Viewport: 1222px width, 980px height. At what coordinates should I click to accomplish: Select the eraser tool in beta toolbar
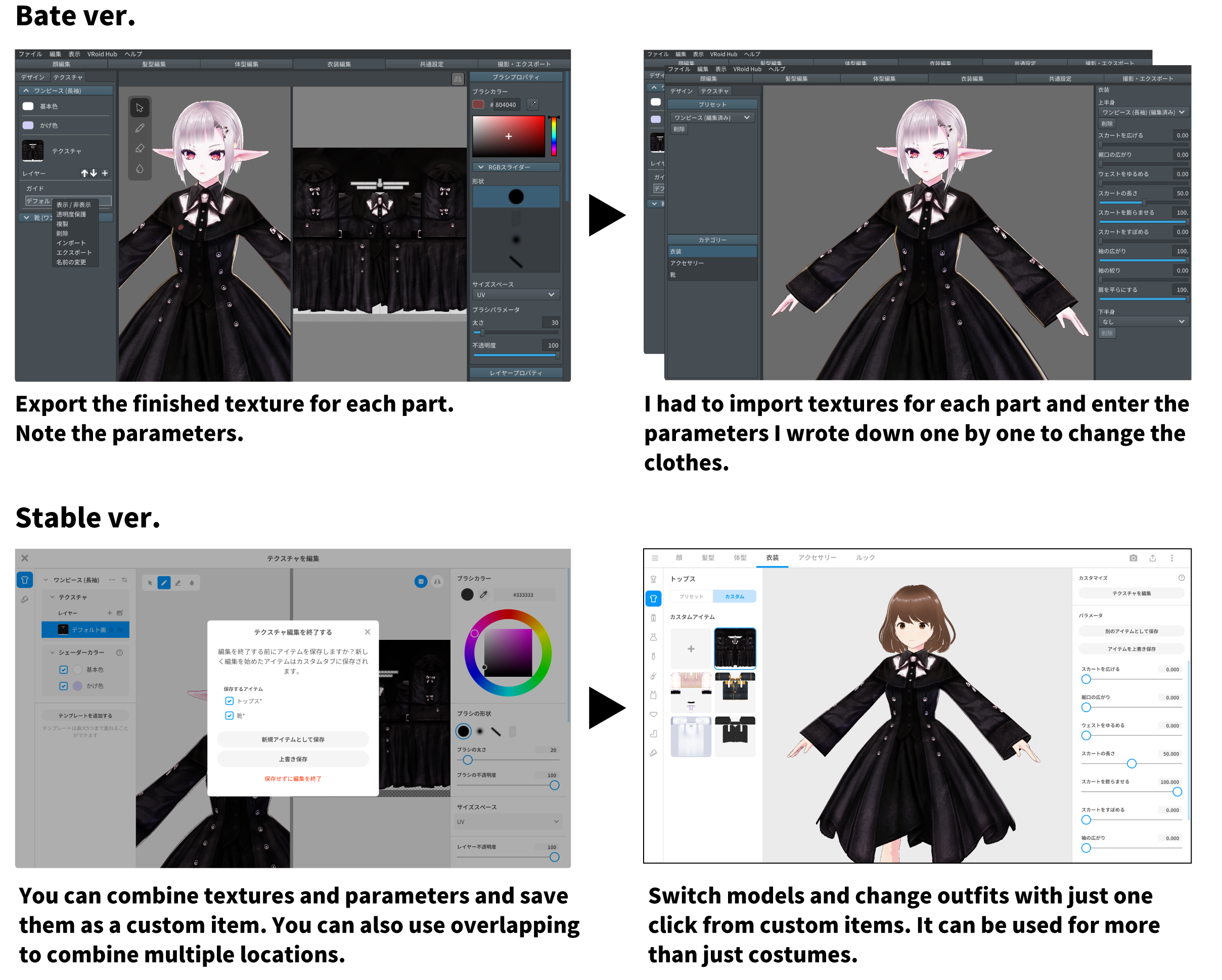[140, 149]
